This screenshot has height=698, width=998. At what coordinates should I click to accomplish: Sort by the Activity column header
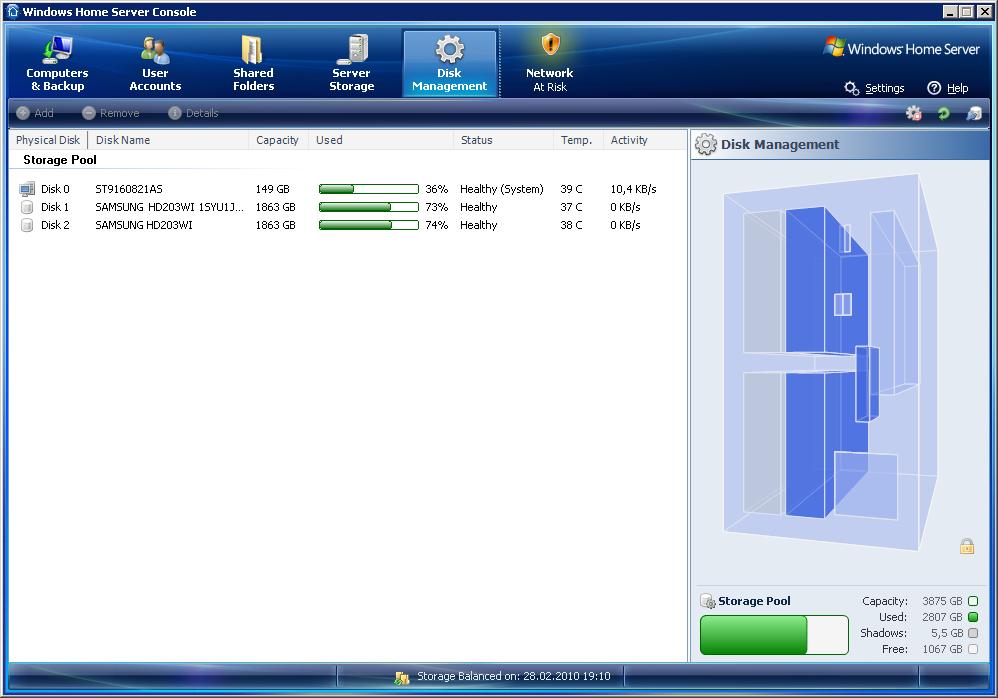point(644,140)
